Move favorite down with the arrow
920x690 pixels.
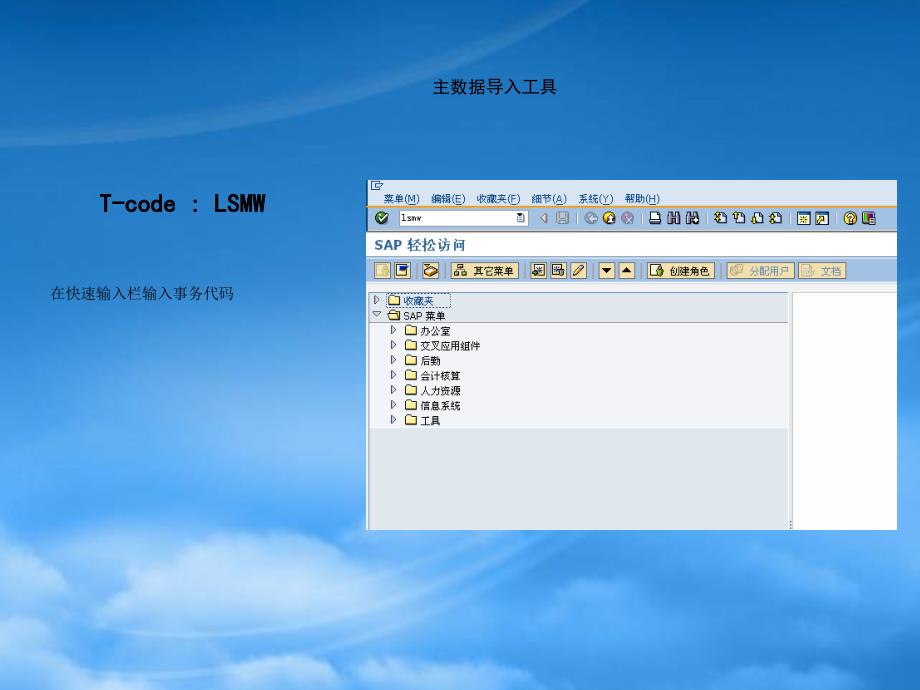pos(607,270)
